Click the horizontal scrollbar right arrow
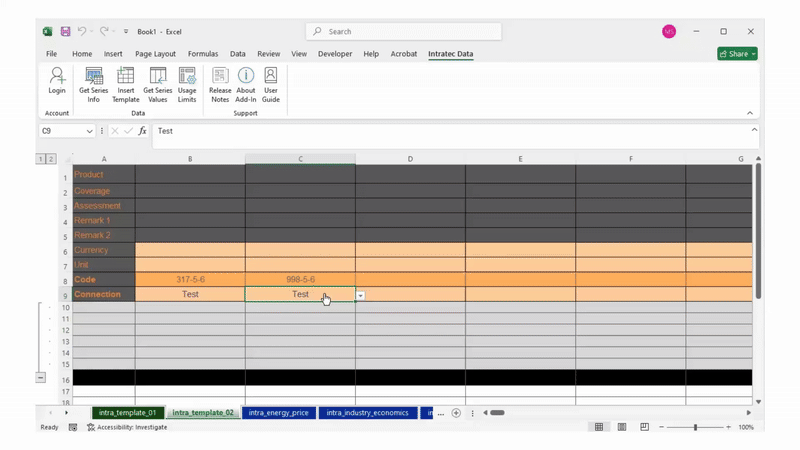The height and width of the screenshot is (450, 800). (x=748, y=413)
